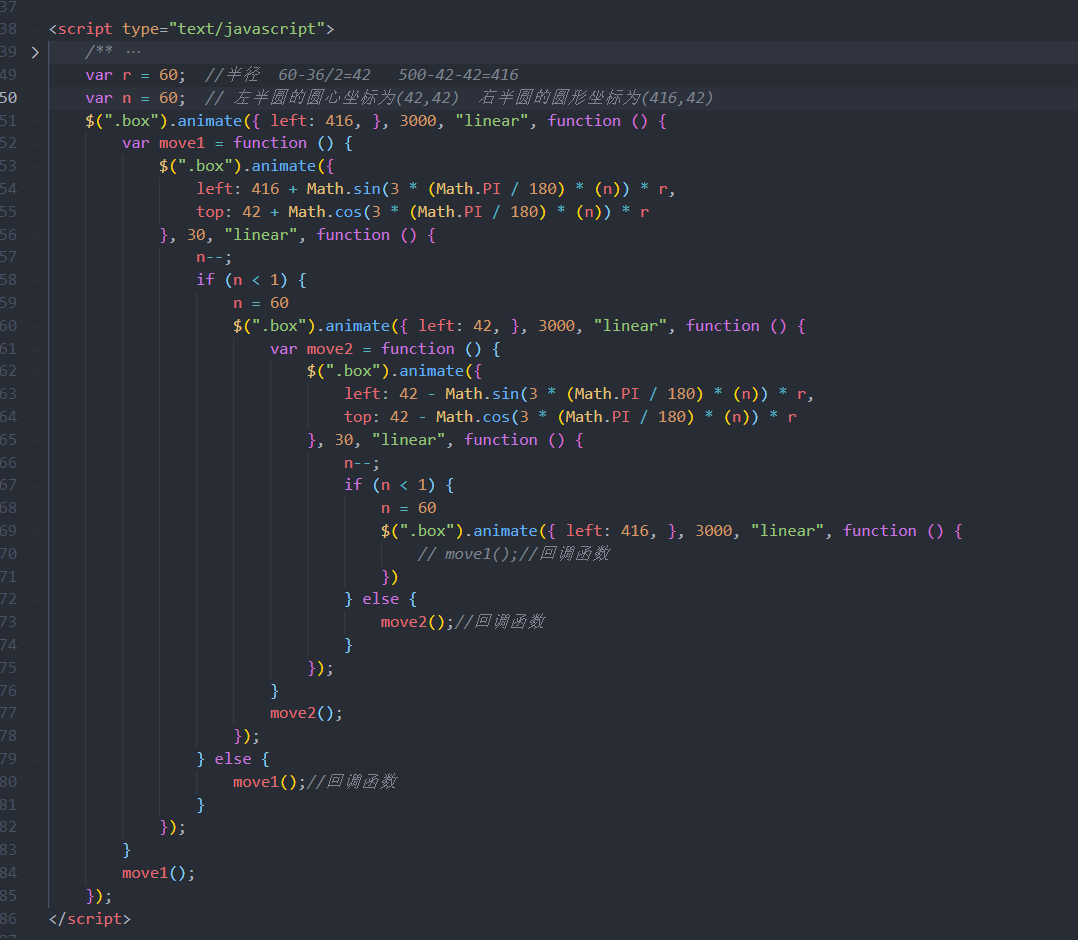Click the closing </script> tag on line 86
This screenshot has height=940, width=1078.
pyautogui.click(x=89, y=918)
